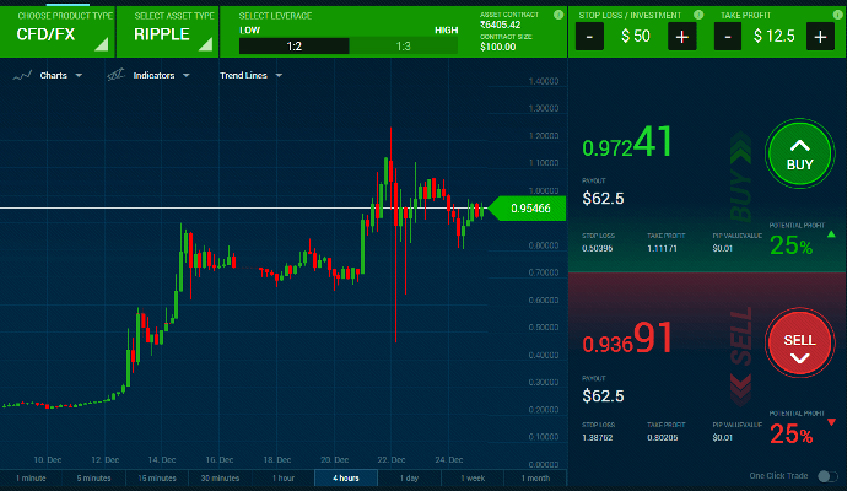Image resolution: width=847 pixels, height=491 pixels.
Task: Open the Choose Product Type dropdown
Action: point(58,32)
